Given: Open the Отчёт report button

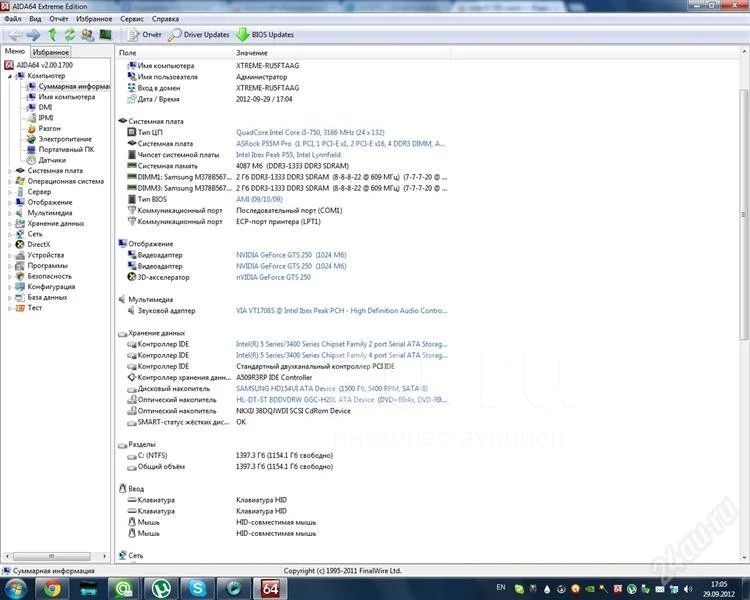Looking at the screenshot, I should [x=145, y=34].
